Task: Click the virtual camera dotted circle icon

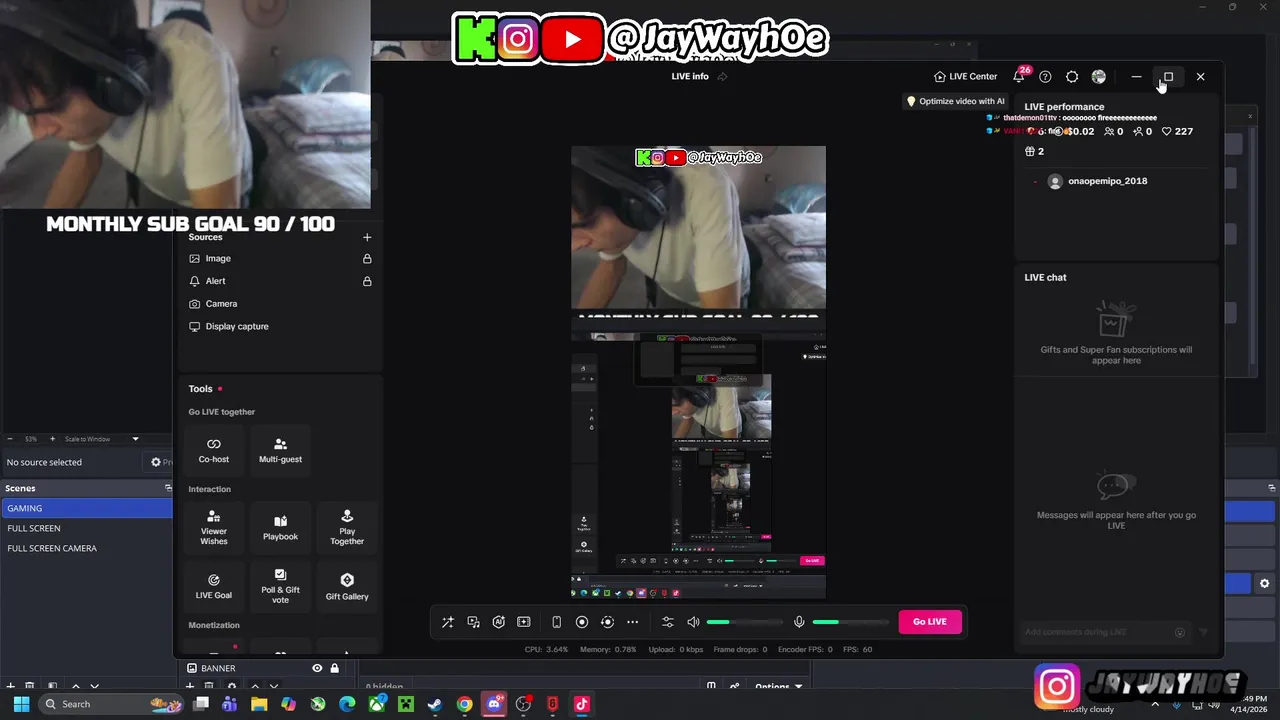Action: pos(607,622)
